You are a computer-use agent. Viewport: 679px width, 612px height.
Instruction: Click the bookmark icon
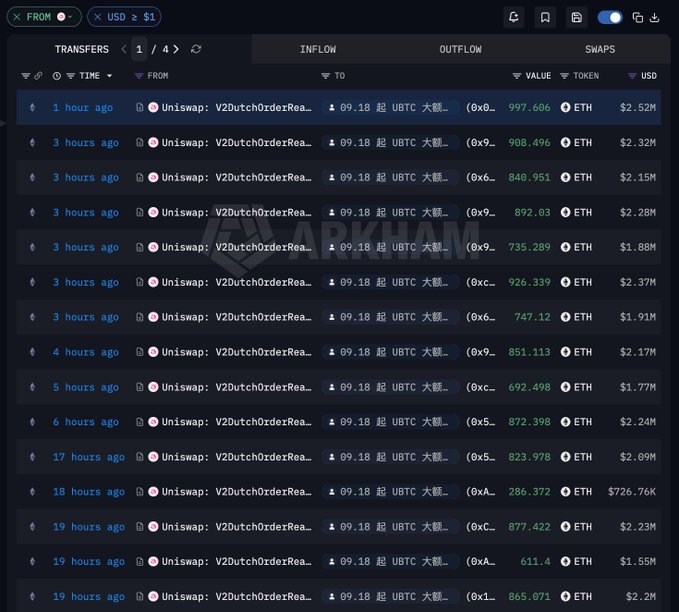(545, 17)
